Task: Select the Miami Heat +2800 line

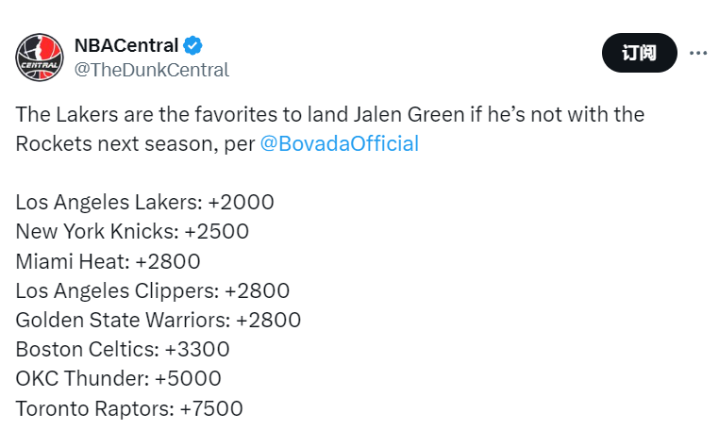Action: (x=108, y=262)
